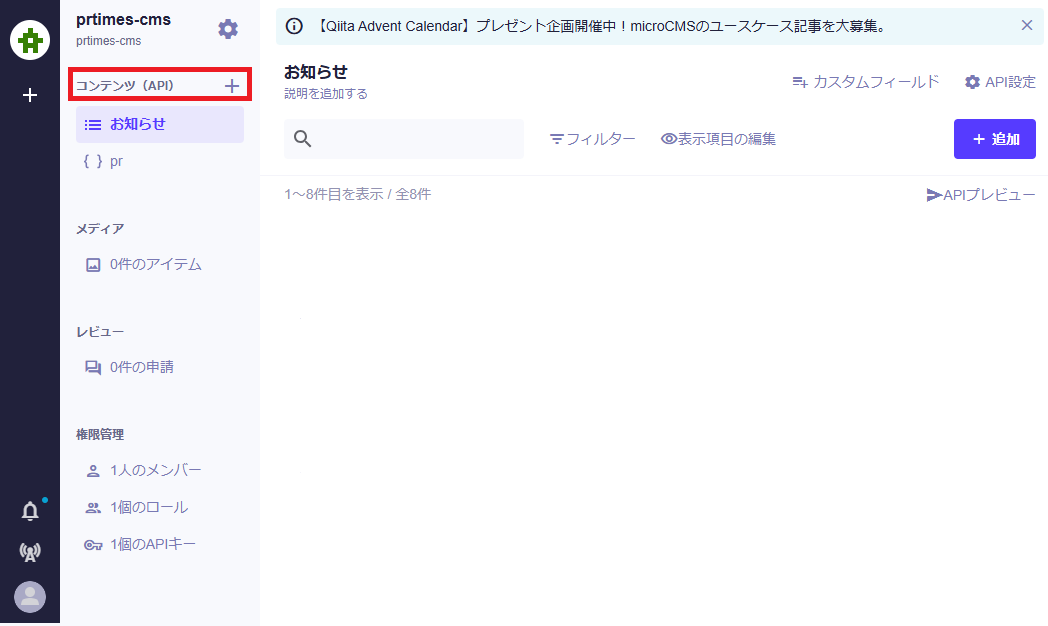
Task: Click the prtimes-cms service name heading
Action: click(x=124, y=20)
